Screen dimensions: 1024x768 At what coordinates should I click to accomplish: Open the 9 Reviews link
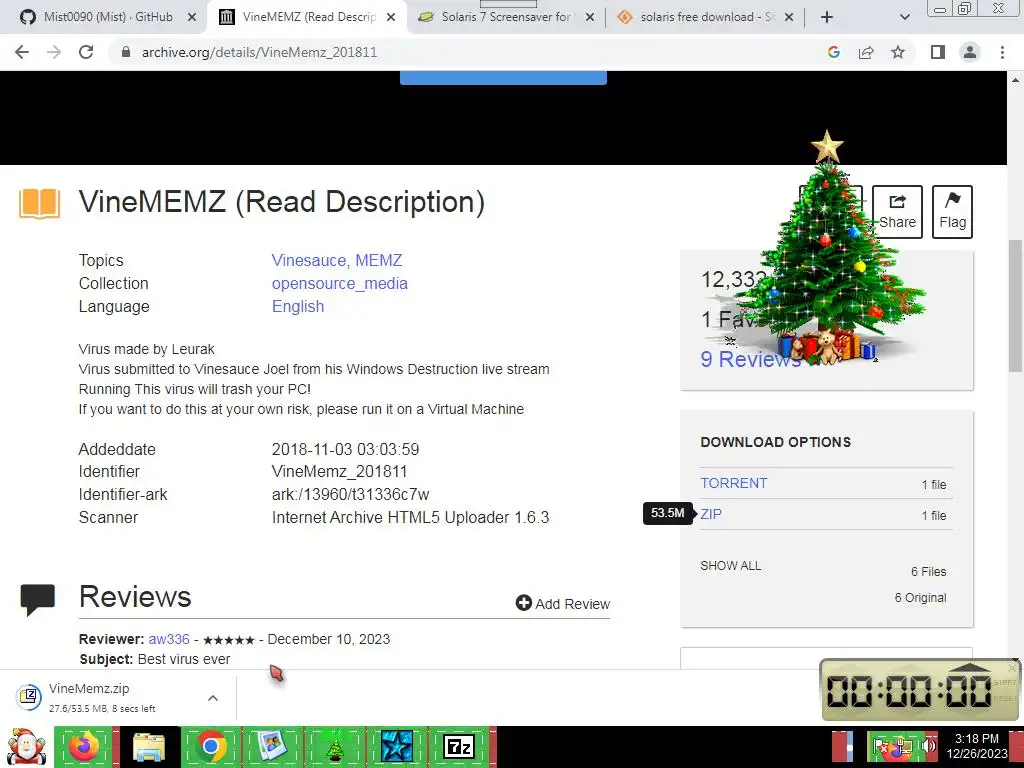(750, 359)
